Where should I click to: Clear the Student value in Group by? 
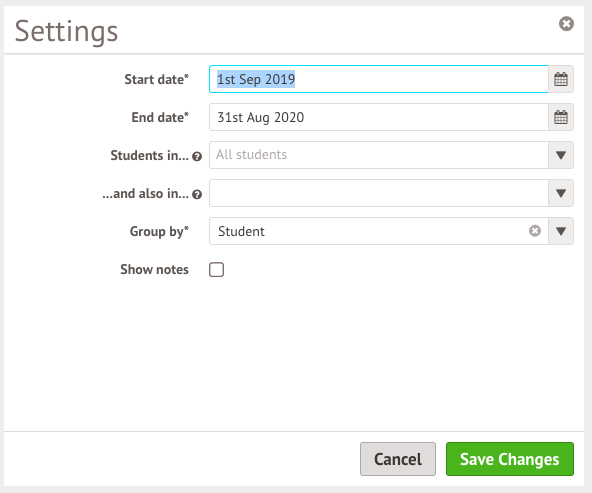pos(535,231)
